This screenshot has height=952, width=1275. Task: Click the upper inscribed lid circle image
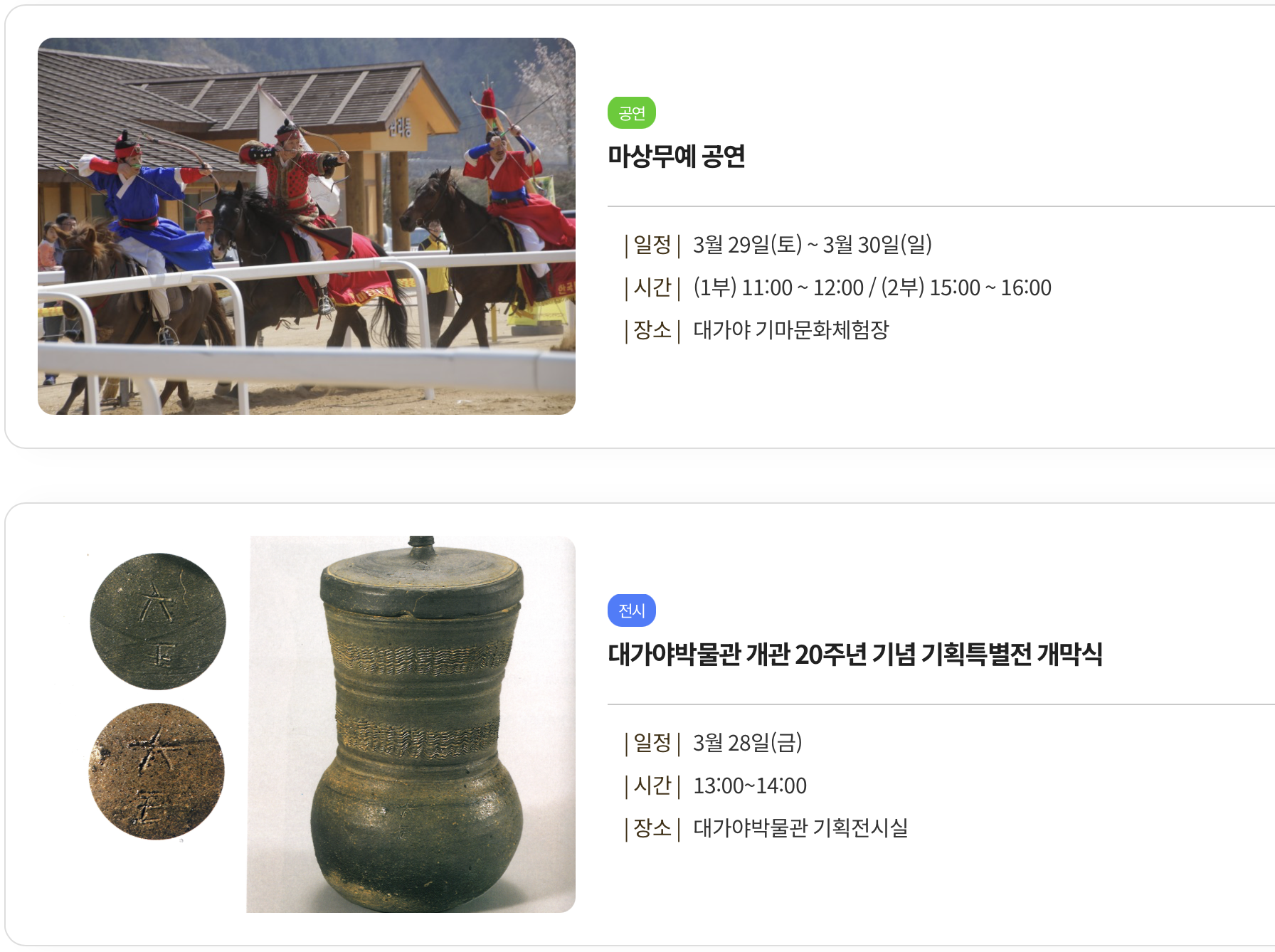[x=158, y=621]
